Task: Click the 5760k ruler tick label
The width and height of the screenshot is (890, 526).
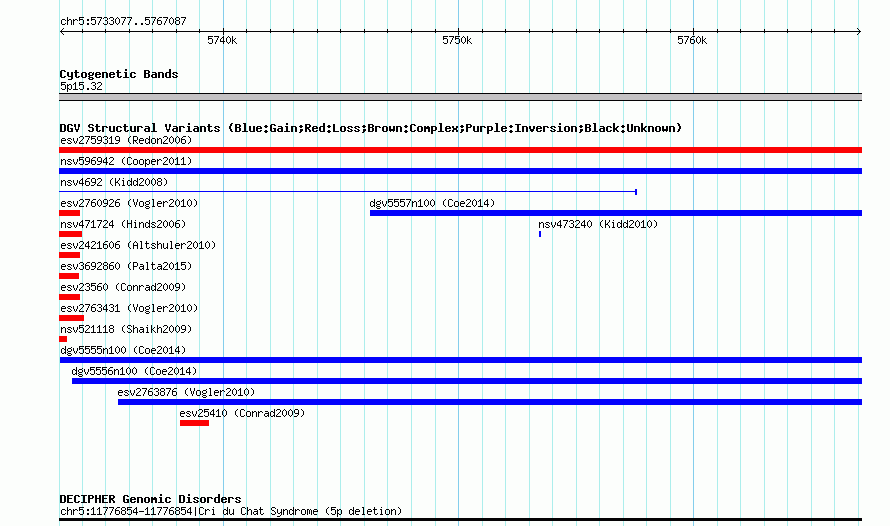Action: tap(692, 40)
